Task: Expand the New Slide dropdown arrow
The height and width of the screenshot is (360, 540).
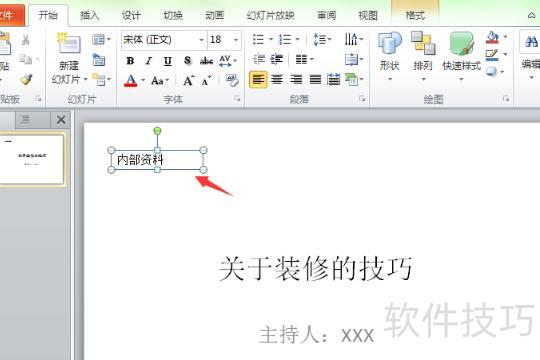Action: tap(86, 80)
